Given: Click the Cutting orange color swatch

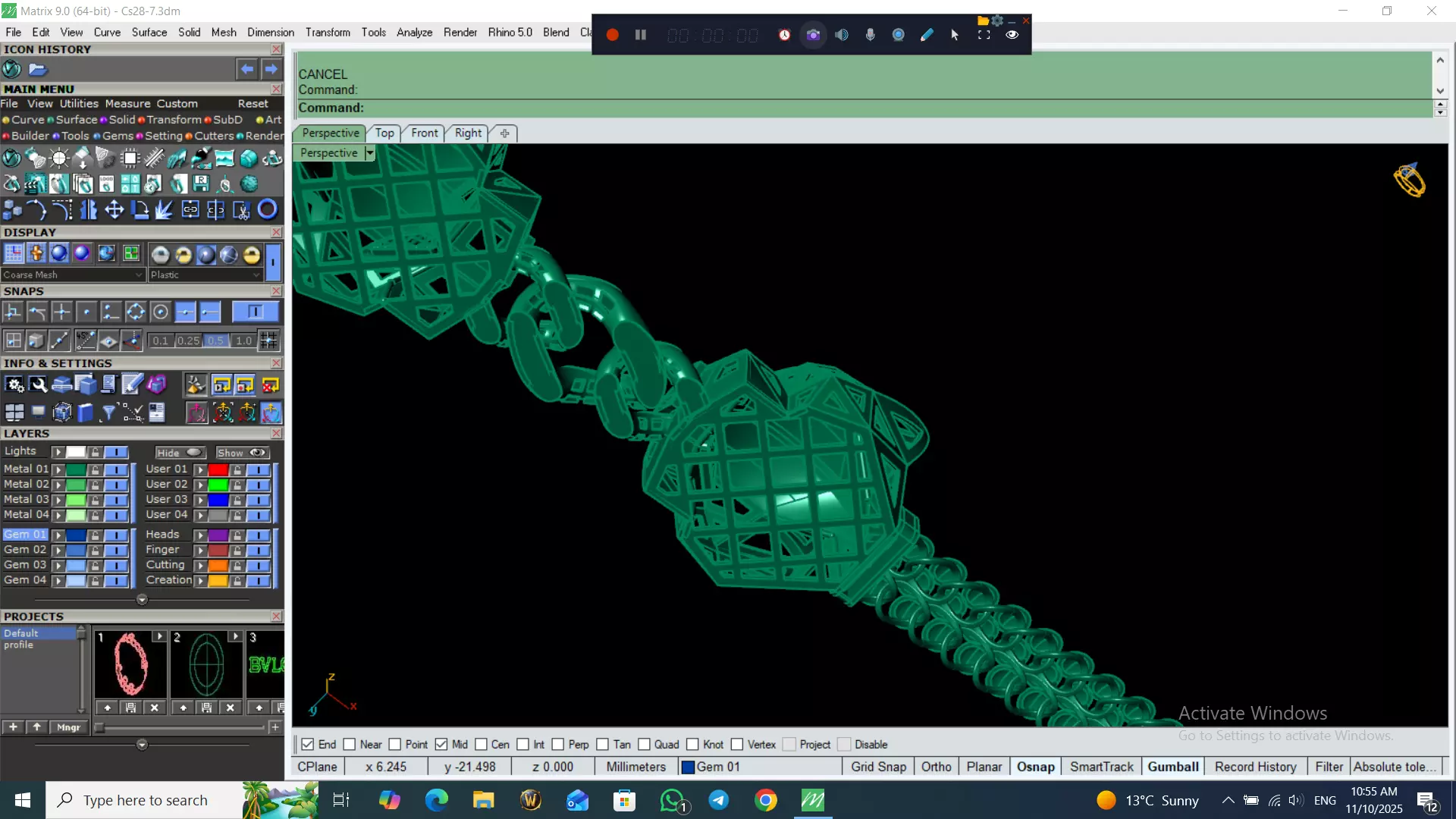Looking at the screenshot, I should coord(218,566).
